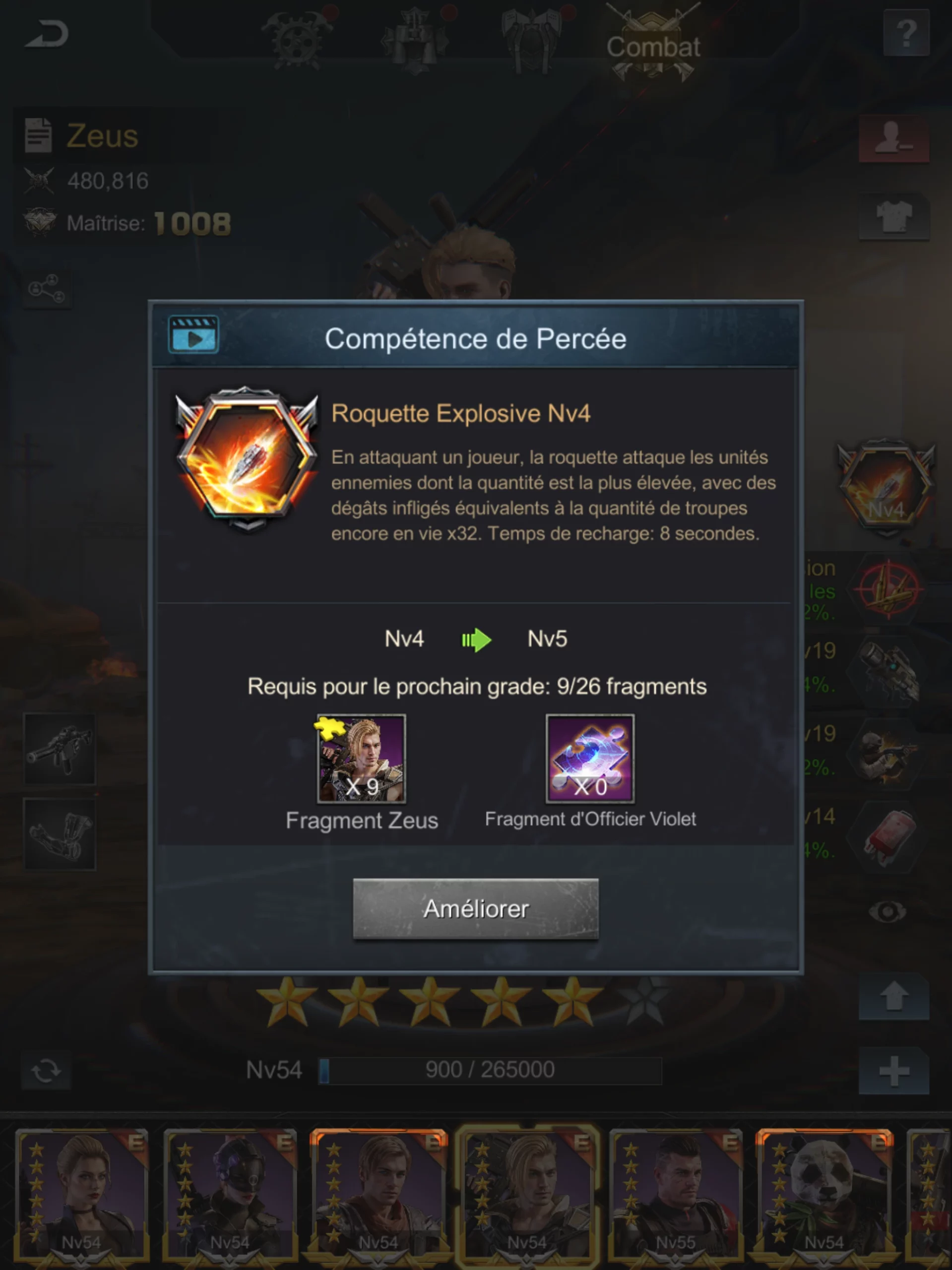
Task: Play the skill preview video icon
Action: point(193,334)
